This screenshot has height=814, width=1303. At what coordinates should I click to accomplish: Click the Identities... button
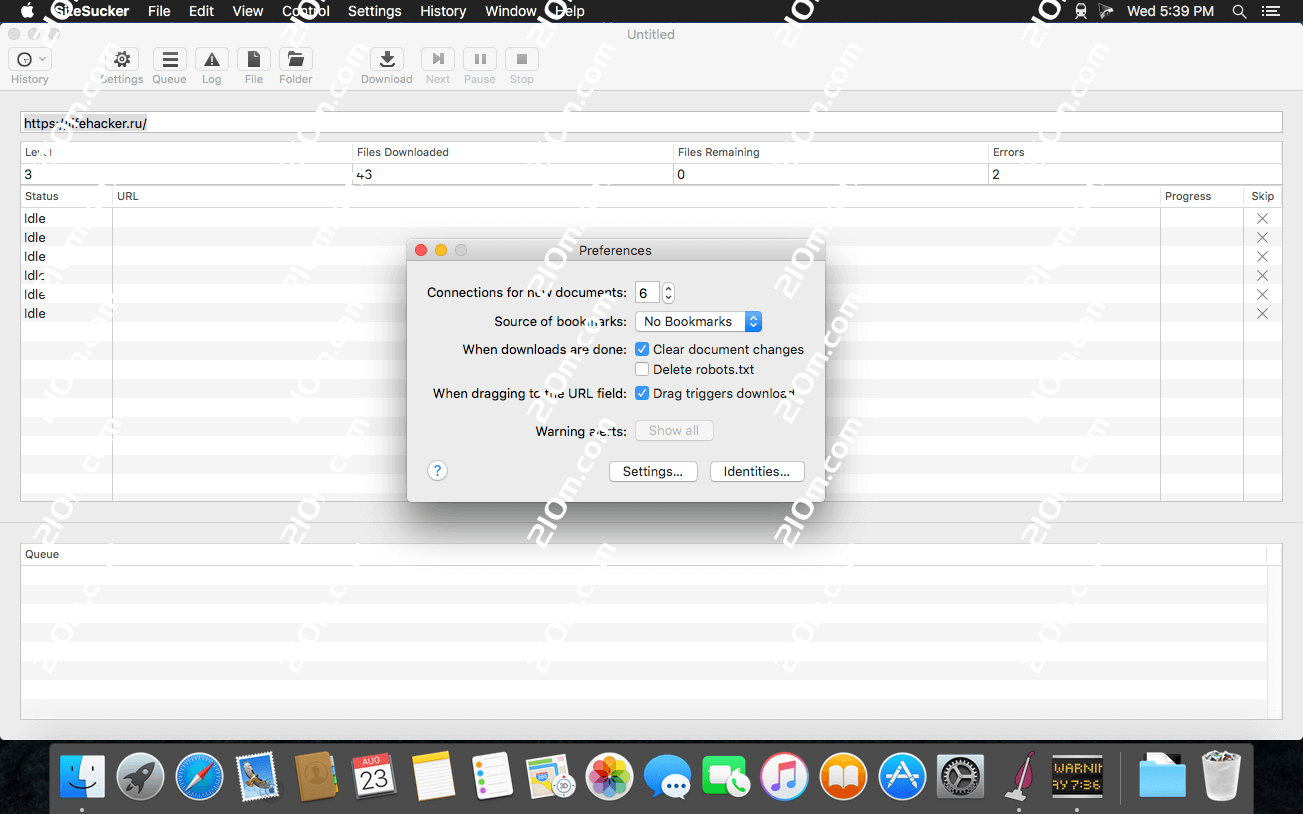point(756,472)
